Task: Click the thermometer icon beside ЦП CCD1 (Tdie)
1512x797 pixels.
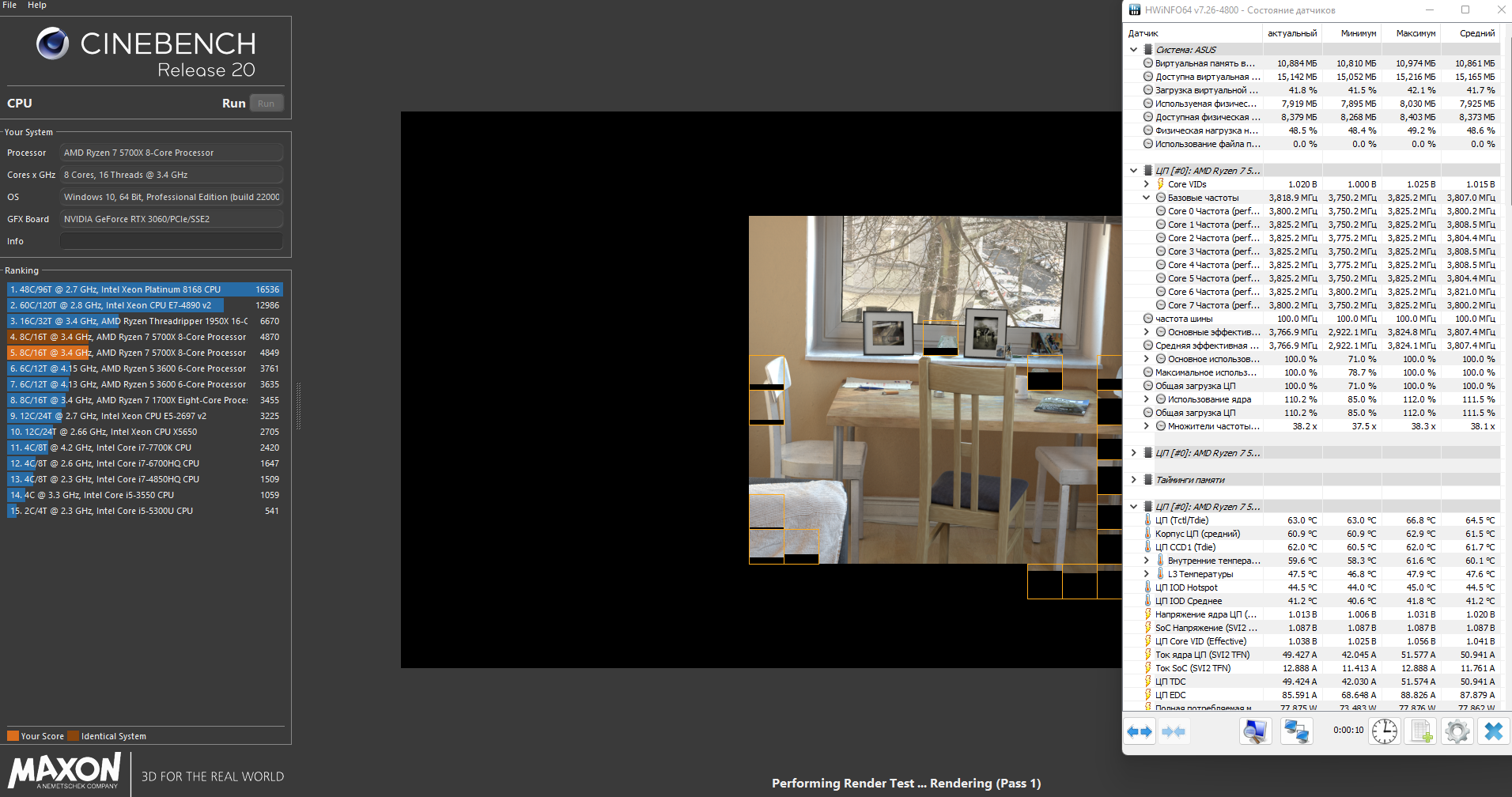Action: (1148, 547)
